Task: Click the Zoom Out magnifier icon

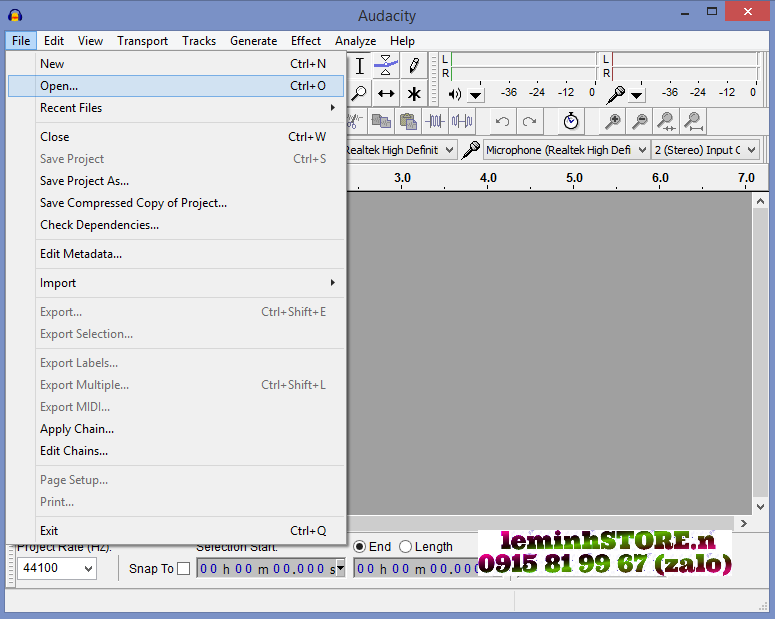Action: coord(640,121)
